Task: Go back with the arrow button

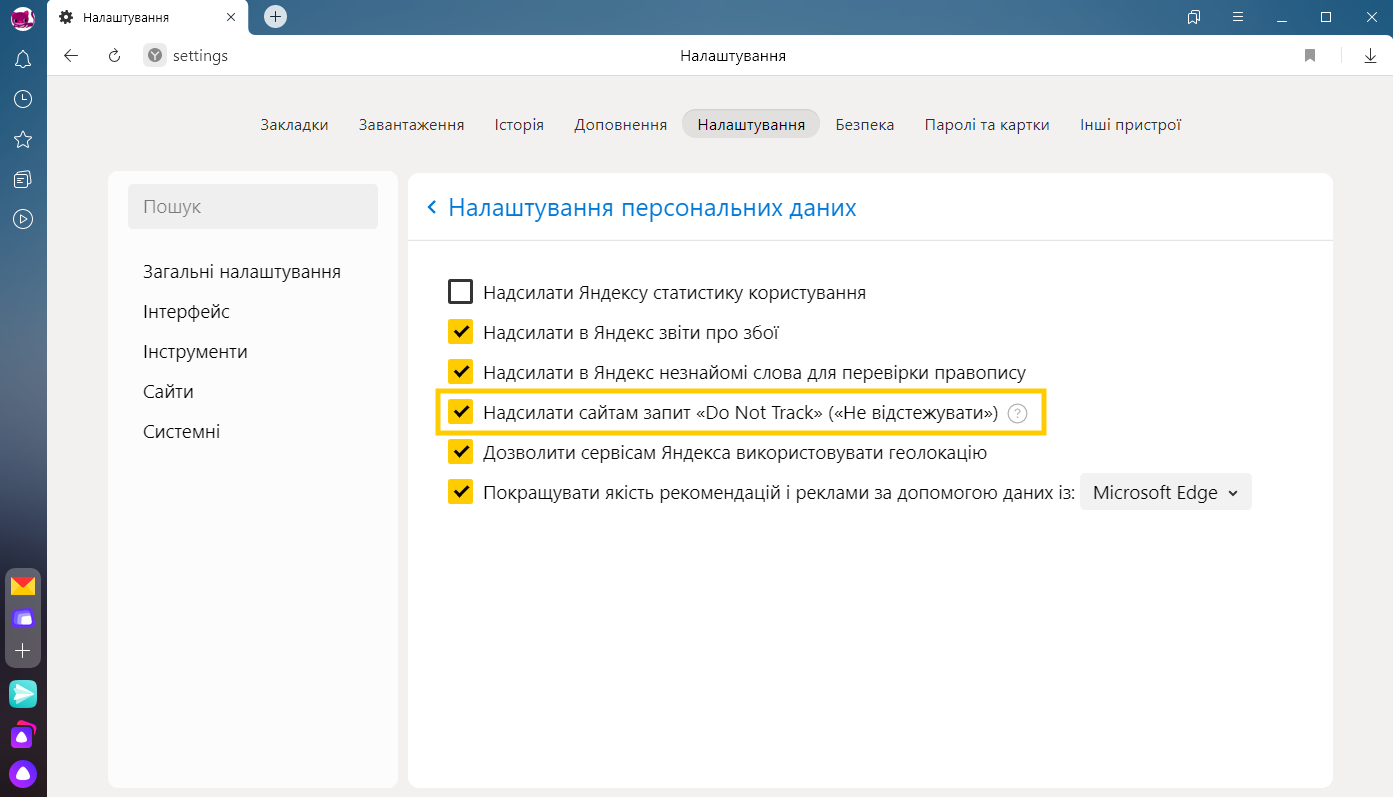Action: [x=71, y=56]
